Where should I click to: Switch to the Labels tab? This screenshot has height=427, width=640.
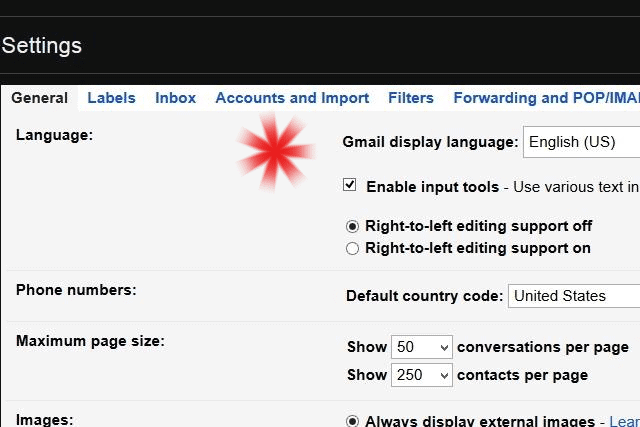click(x=111, y=98)
